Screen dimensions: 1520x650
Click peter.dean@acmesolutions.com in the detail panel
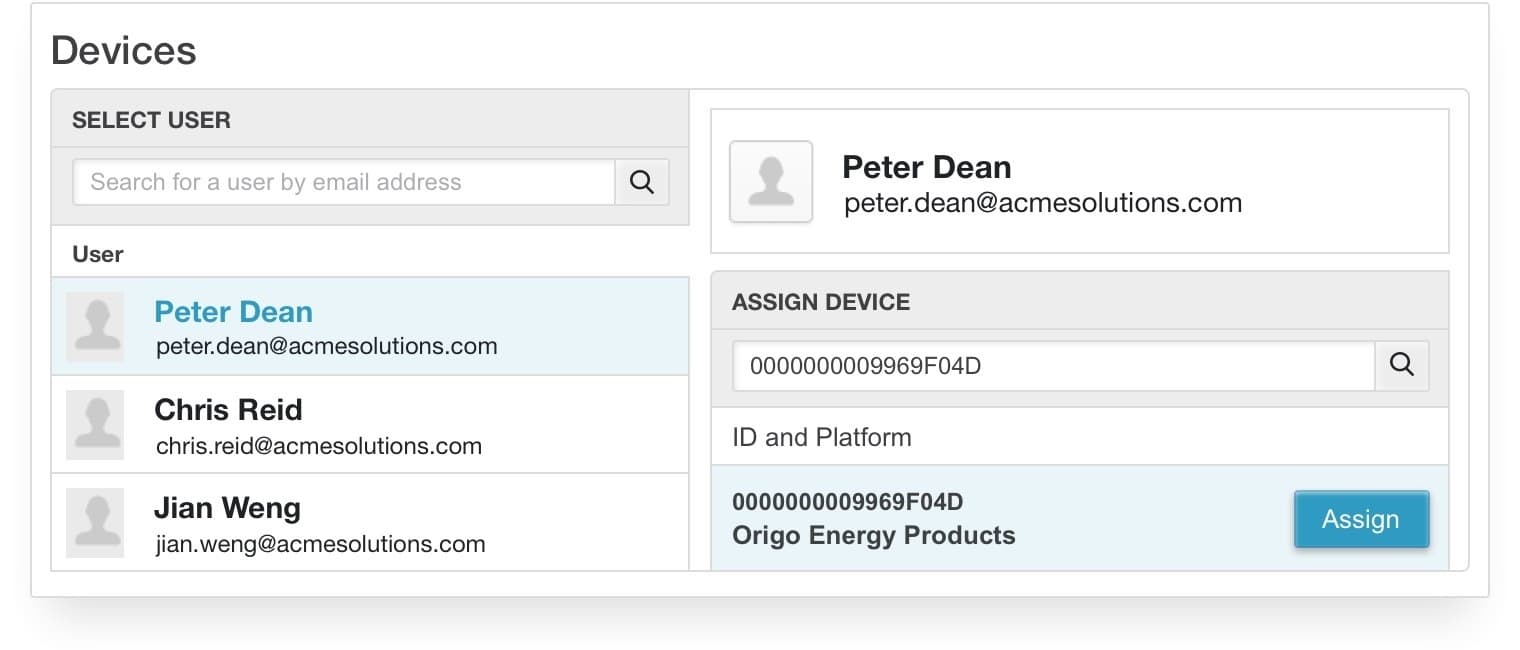1042,203
